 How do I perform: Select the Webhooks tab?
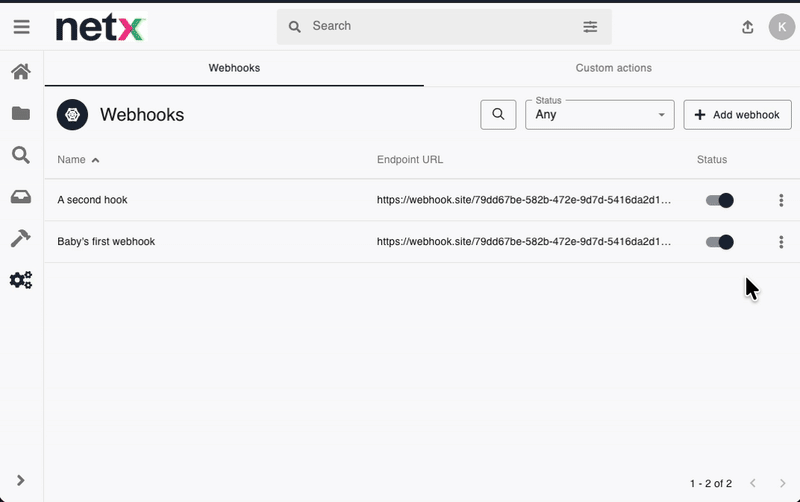click(x=234, y=68)
